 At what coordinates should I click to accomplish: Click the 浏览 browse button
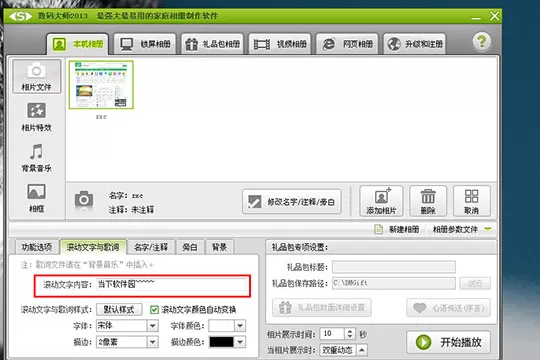pos(475,284)
